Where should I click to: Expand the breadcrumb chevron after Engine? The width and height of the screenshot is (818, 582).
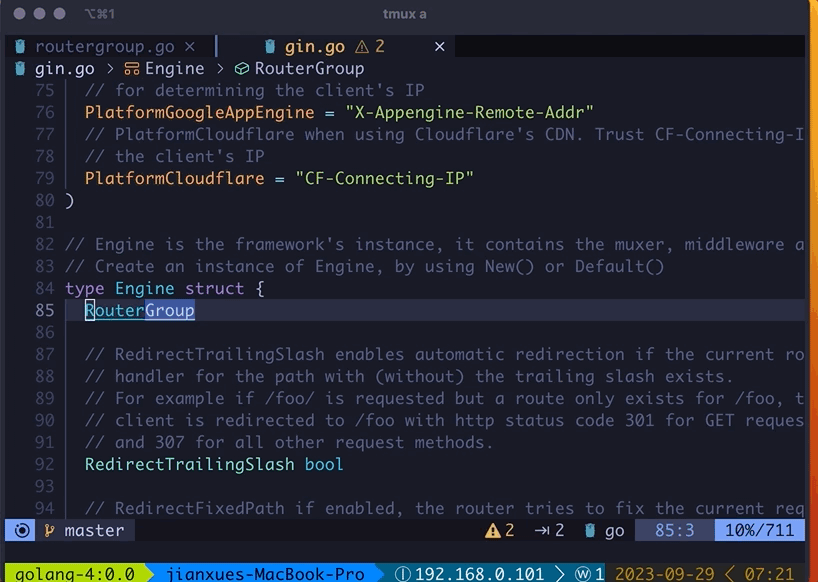pos(220,69)
